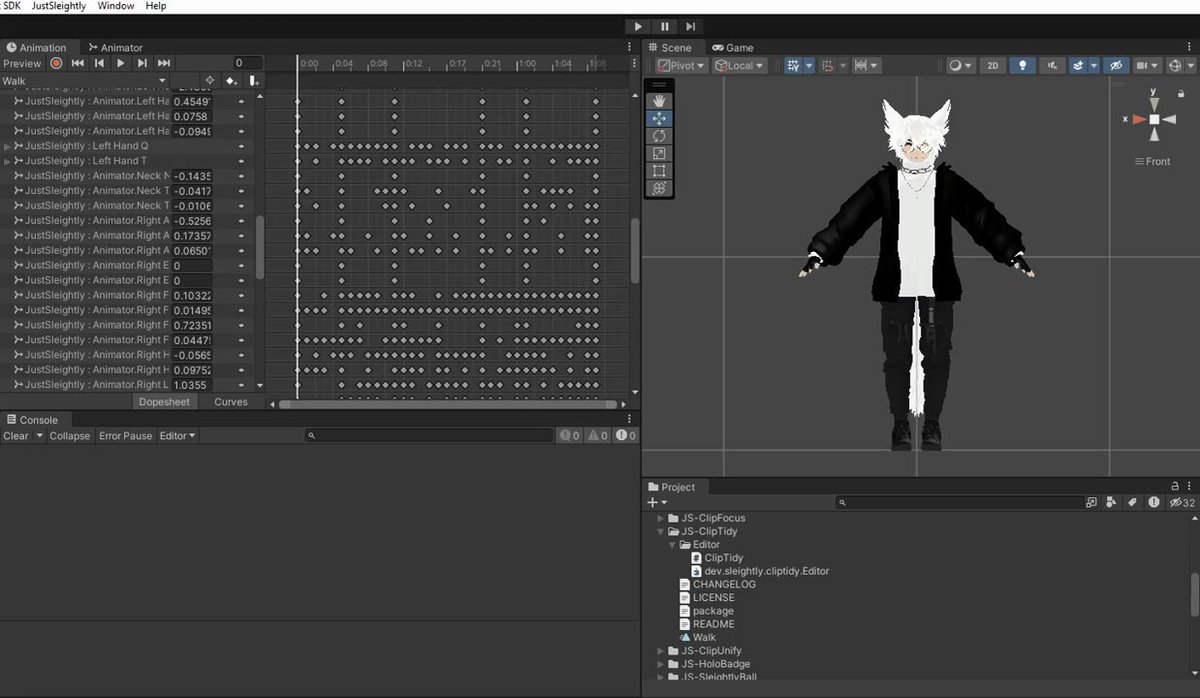Go to the first keyframe of clip
Screen dimensions: 1200x698
click(77, 63)
